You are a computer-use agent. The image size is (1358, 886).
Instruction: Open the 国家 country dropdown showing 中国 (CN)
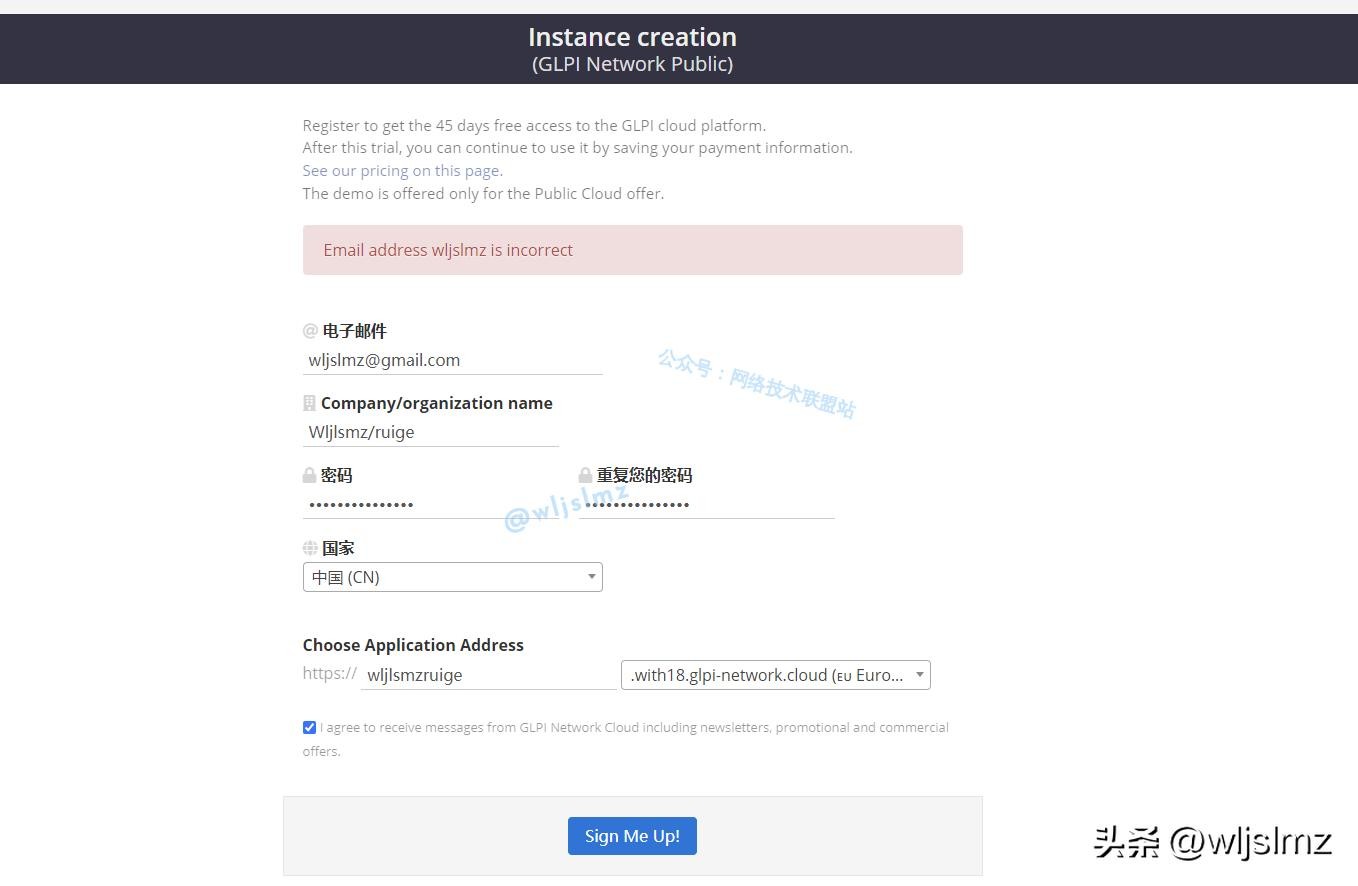452,577
